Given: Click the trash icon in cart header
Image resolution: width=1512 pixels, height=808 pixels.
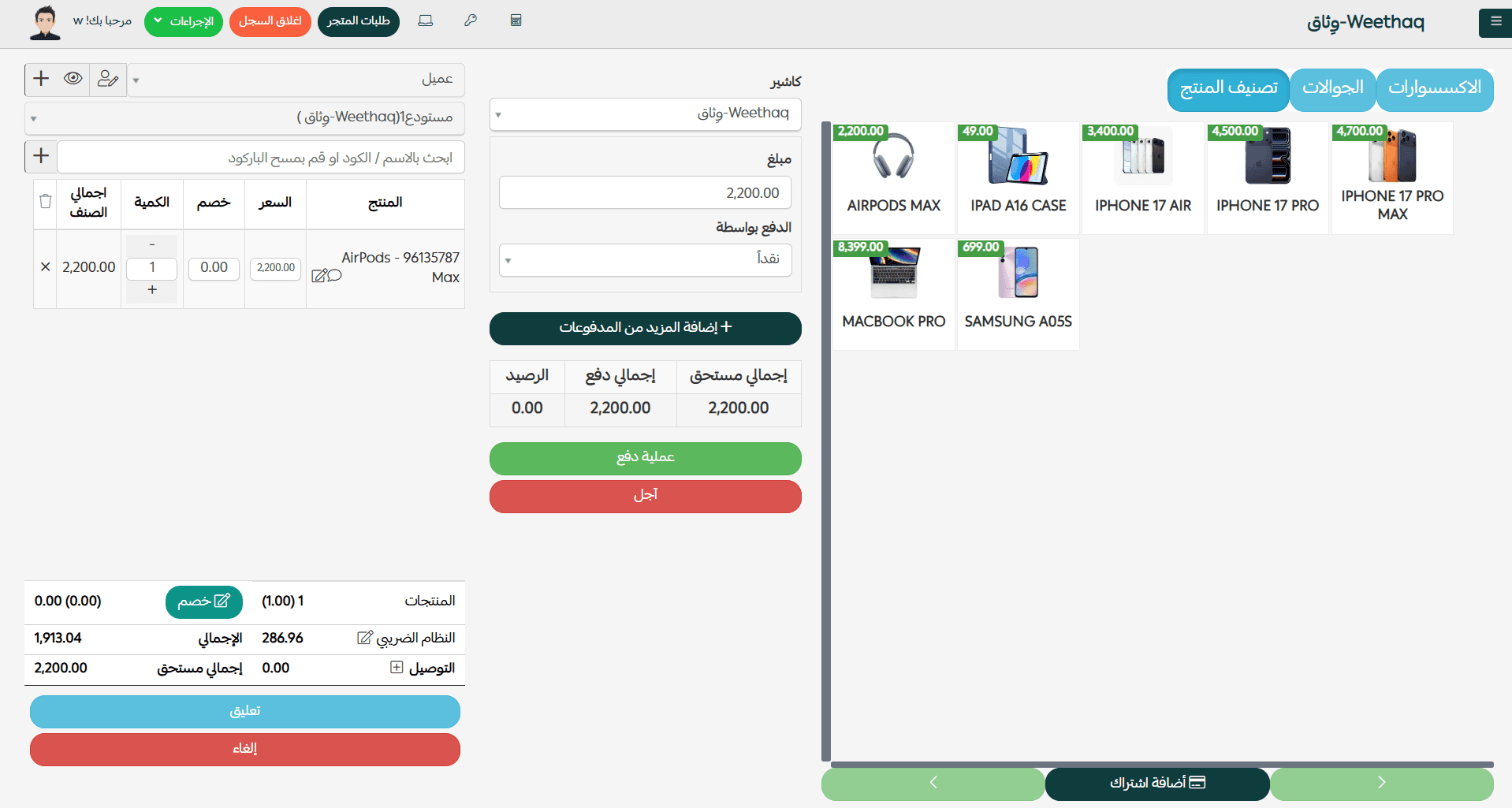Looking at the screenshot, I should tap(46, 202).
